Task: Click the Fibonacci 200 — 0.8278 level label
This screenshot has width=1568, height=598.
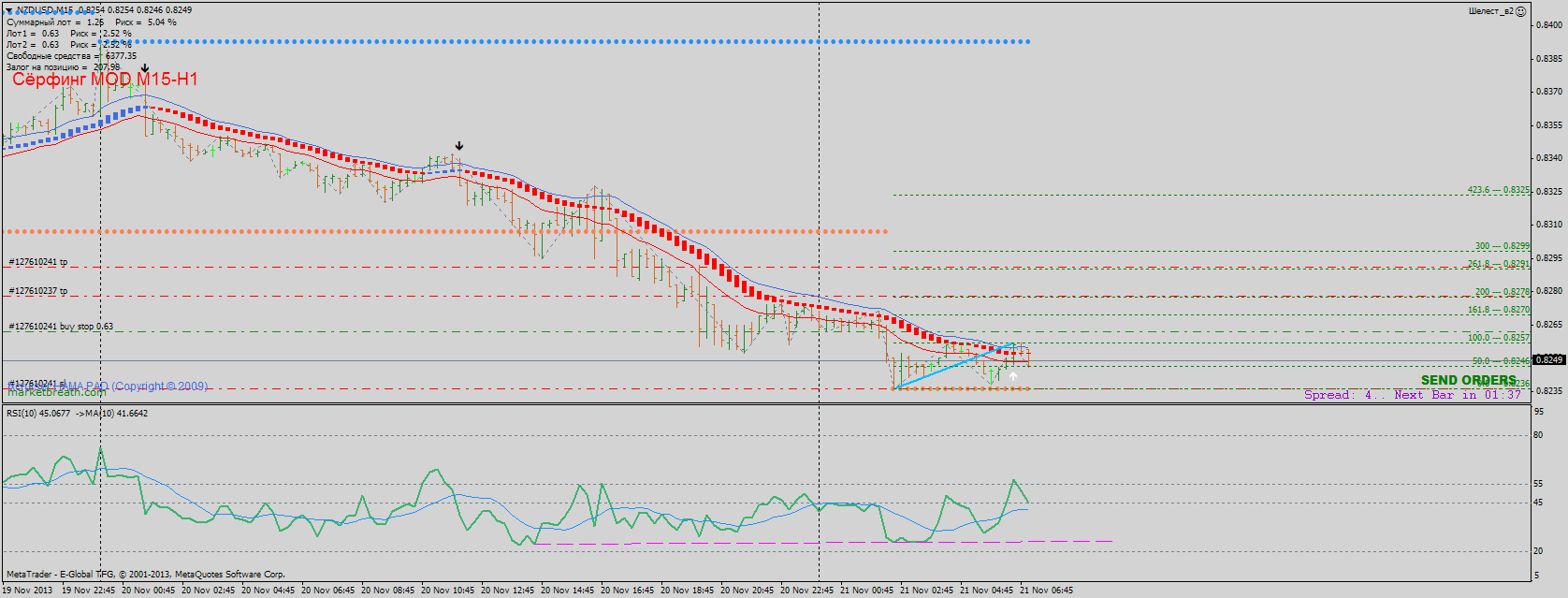Action: coord(1503,292)
